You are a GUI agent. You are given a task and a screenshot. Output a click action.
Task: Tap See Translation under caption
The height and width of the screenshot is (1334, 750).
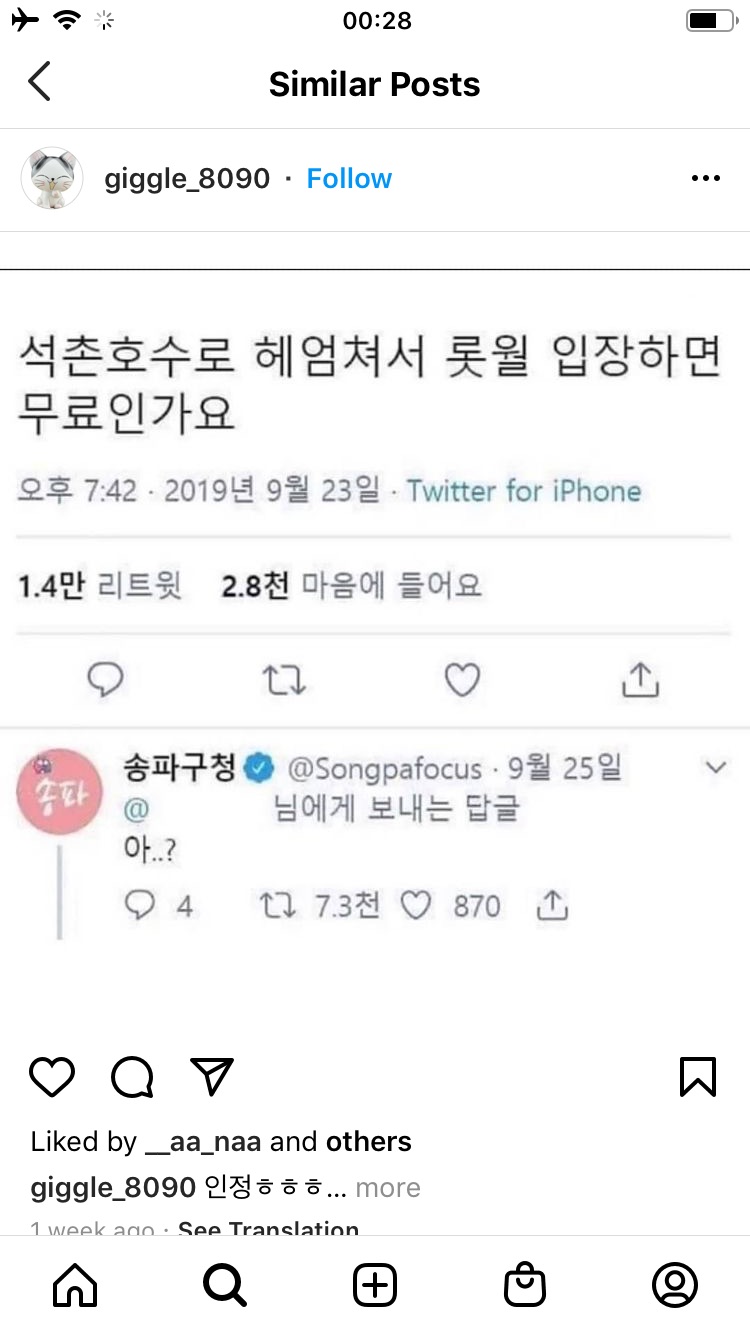(268, 1228)
